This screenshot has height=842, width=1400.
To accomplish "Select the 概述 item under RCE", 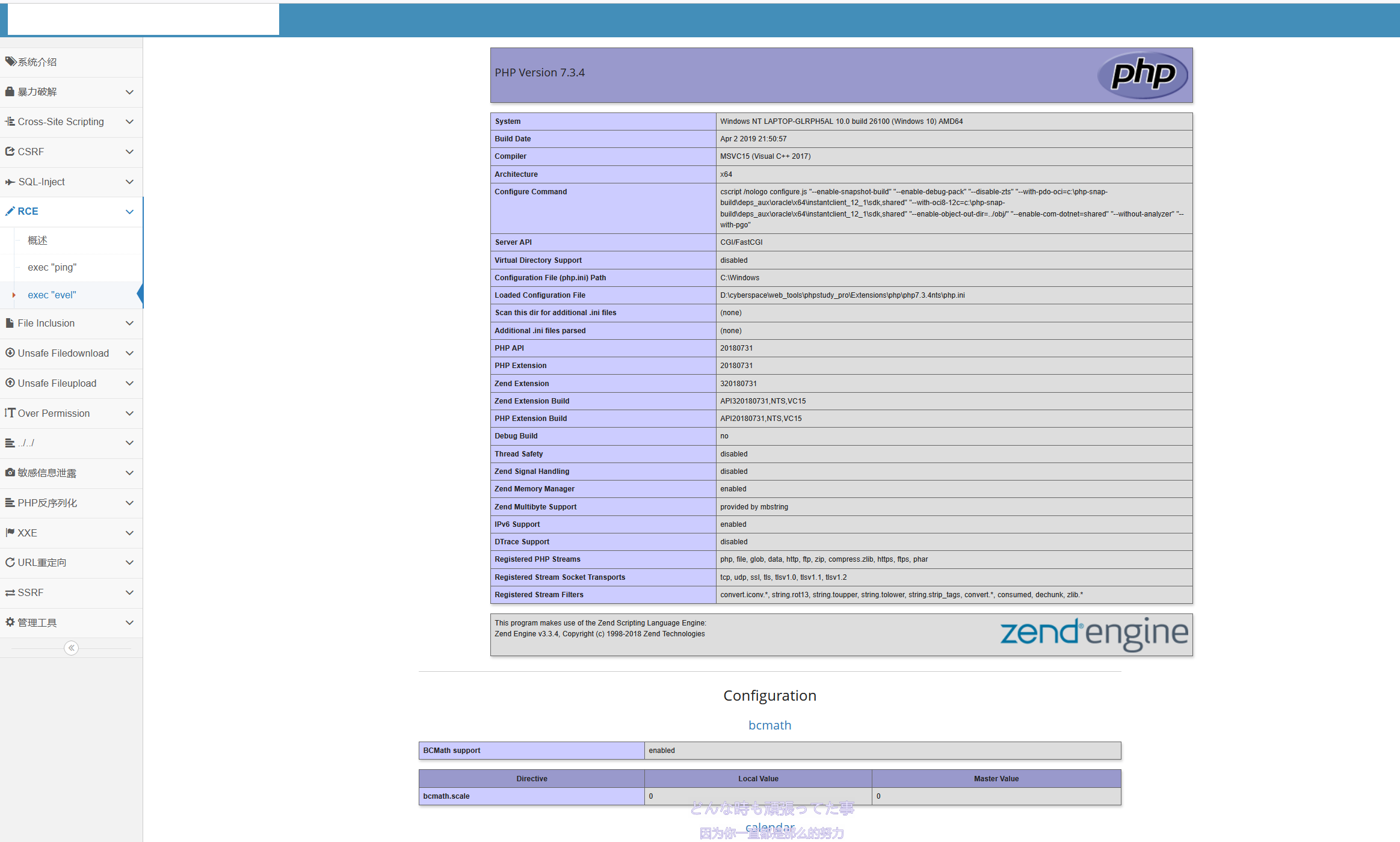I will 37,241.
